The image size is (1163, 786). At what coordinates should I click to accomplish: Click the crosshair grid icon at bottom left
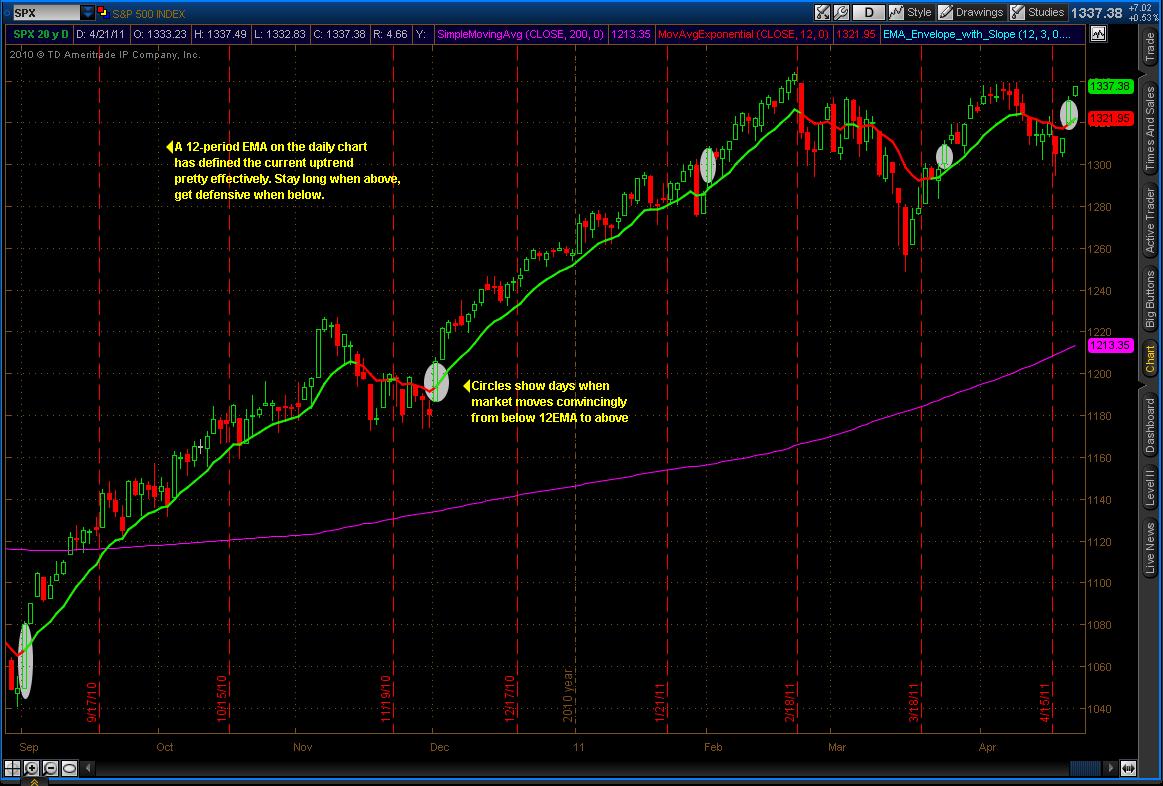(x=13, y=768)
